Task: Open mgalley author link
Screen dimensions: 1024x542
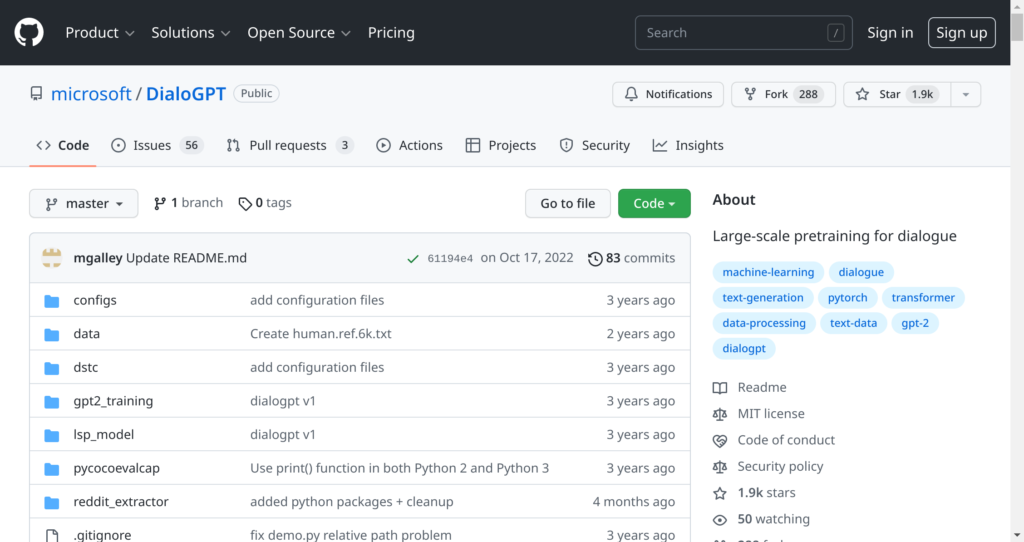Action: tap(98, 258)
